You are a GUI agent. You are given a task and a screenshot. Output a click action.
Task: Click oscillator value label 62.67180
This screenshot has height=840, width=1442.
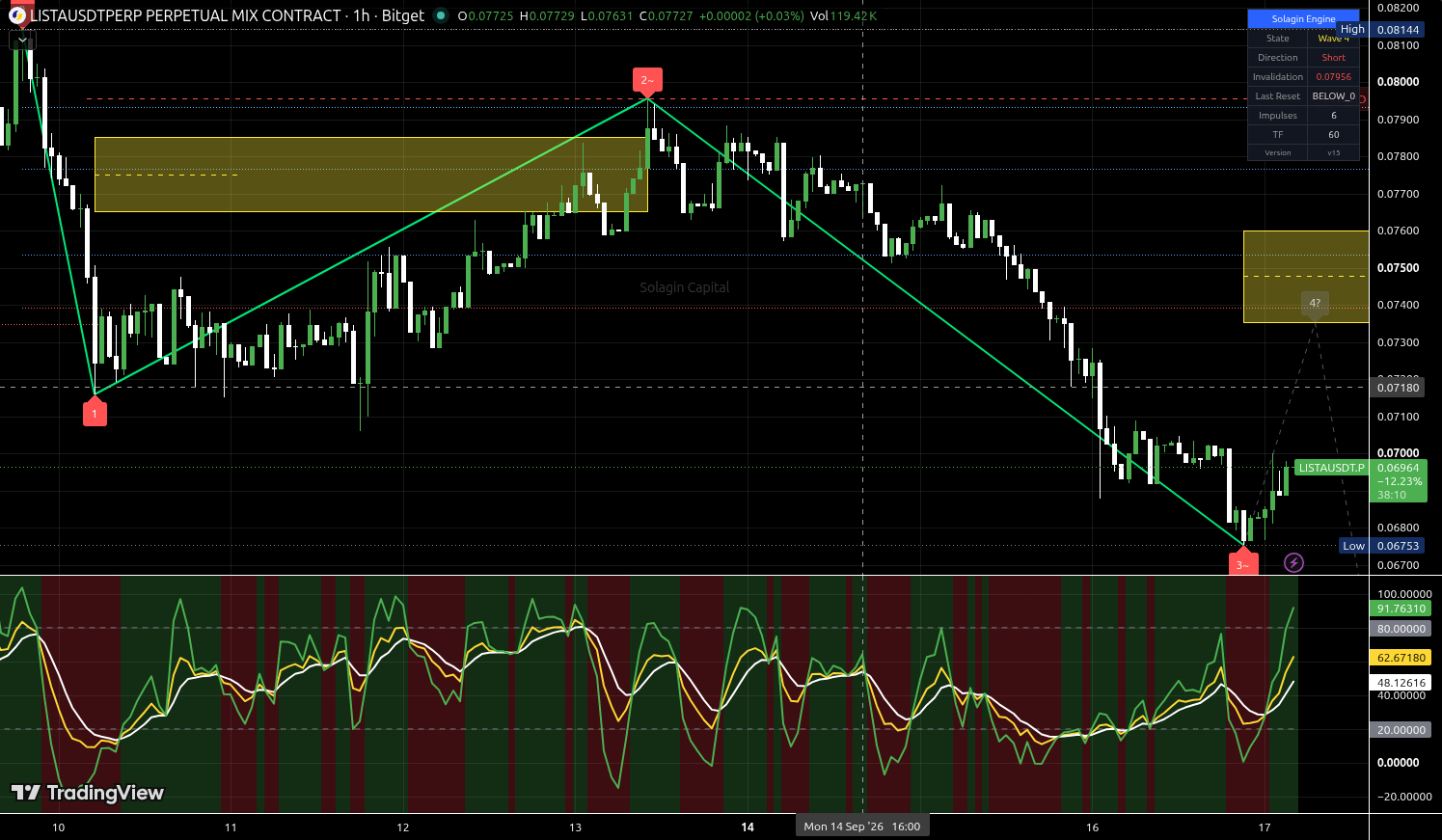[1401, 658]
